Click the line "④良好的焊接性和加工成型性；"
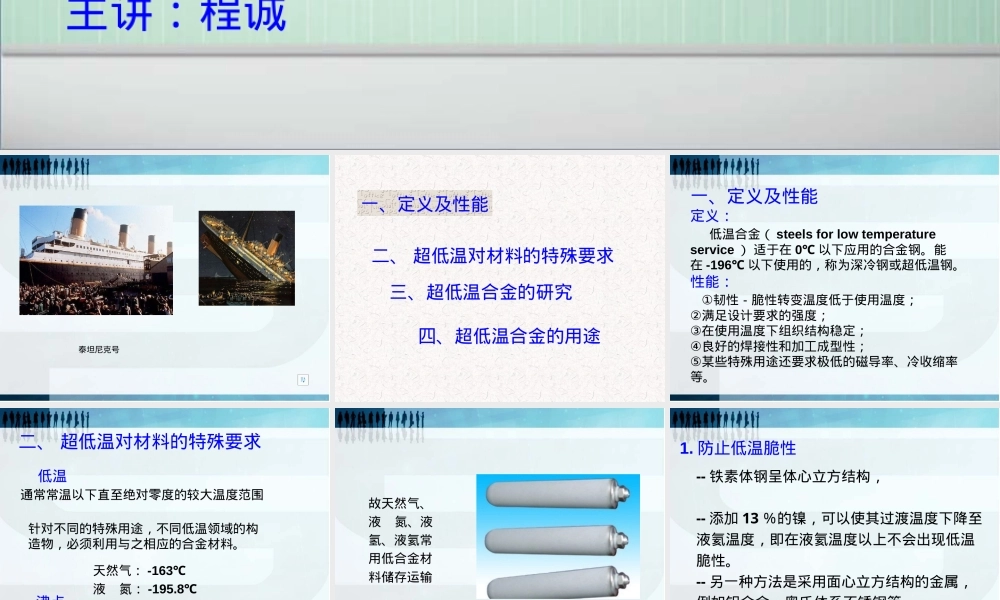The image size is (1000, 600). pyautogui.click(x=779, y=346)
